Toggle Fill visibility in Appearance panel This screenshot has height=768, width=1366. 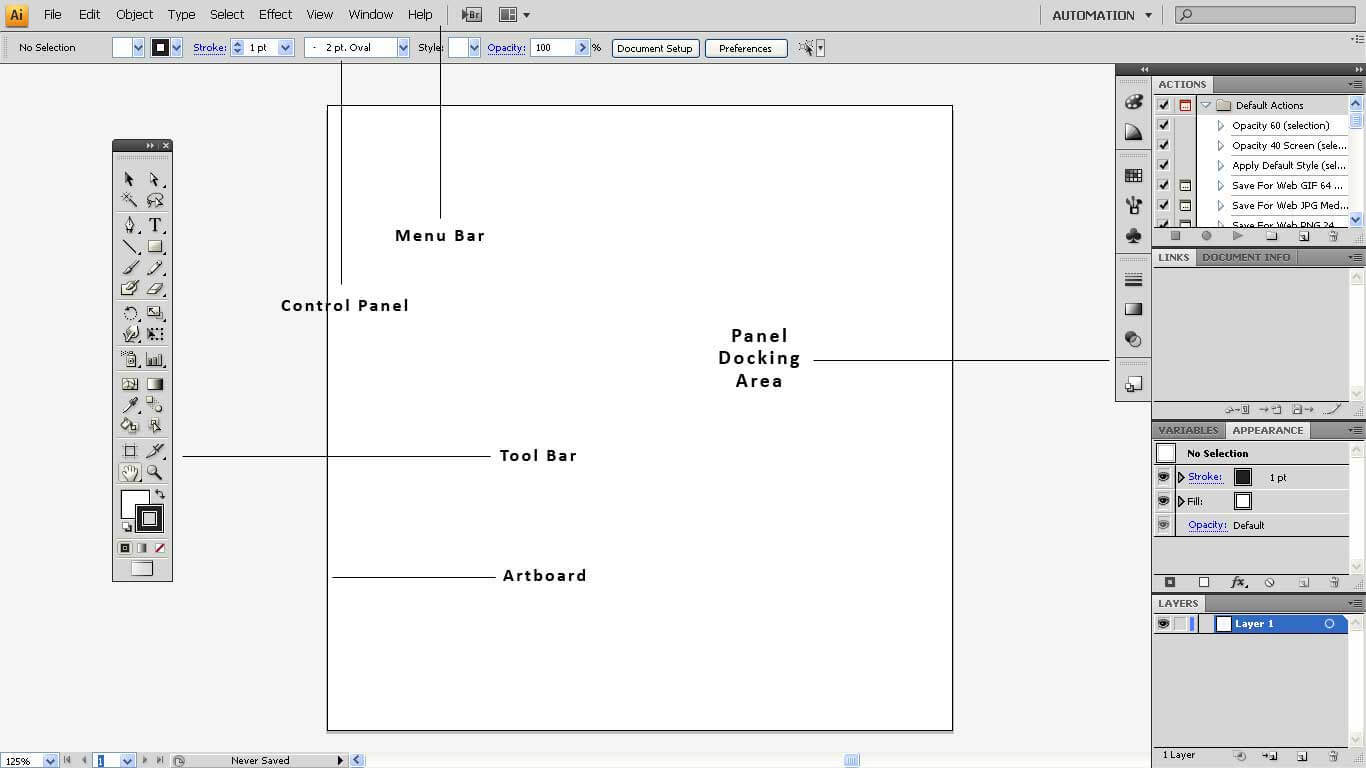point(1163,501)
